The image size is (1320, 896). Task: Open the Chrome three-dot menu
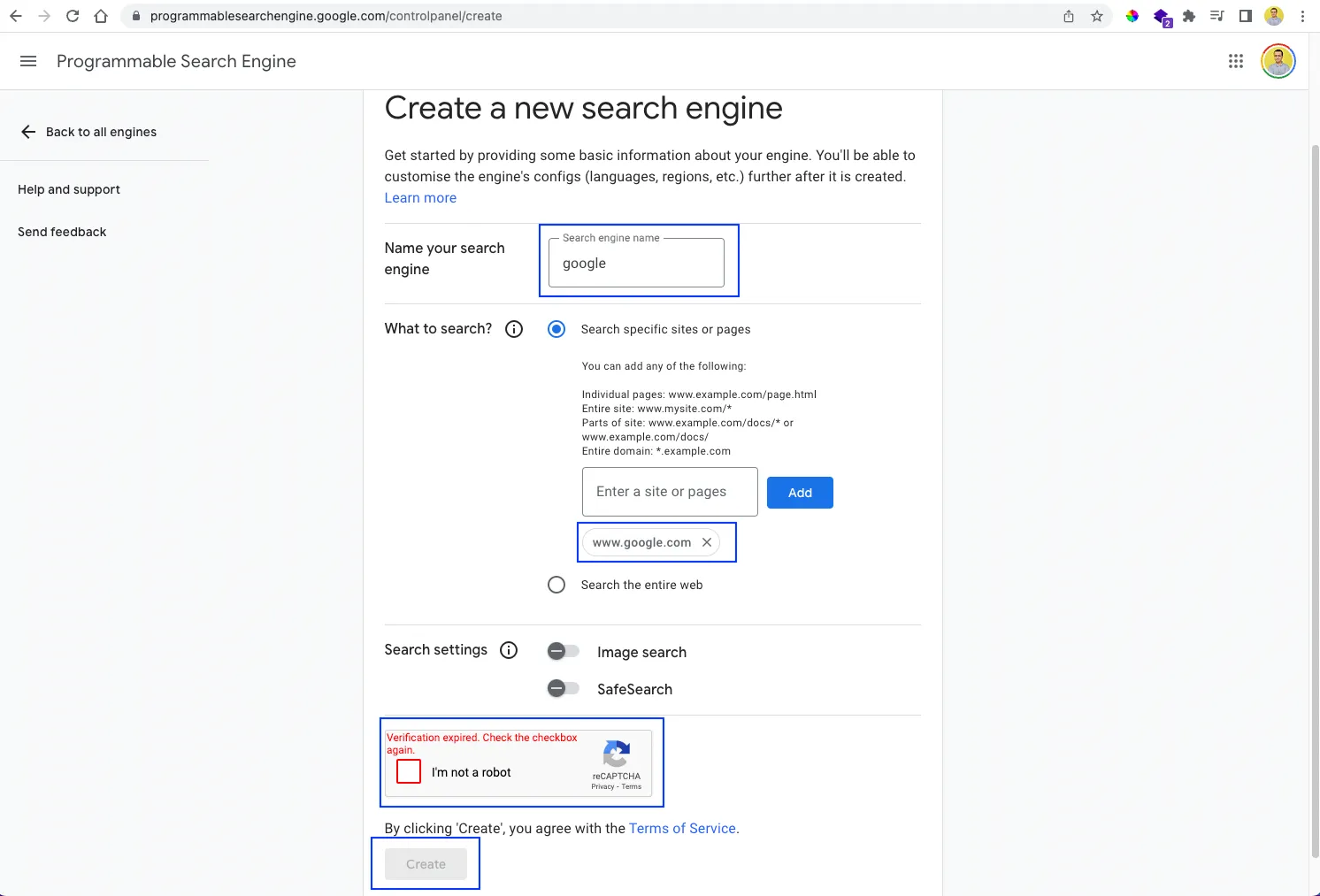[1302, 16]
